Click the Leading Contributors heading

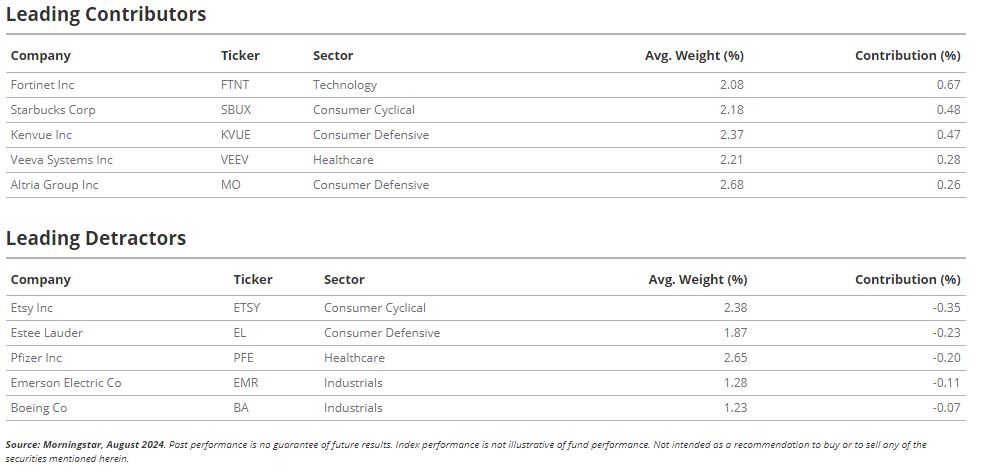[106, 14]
